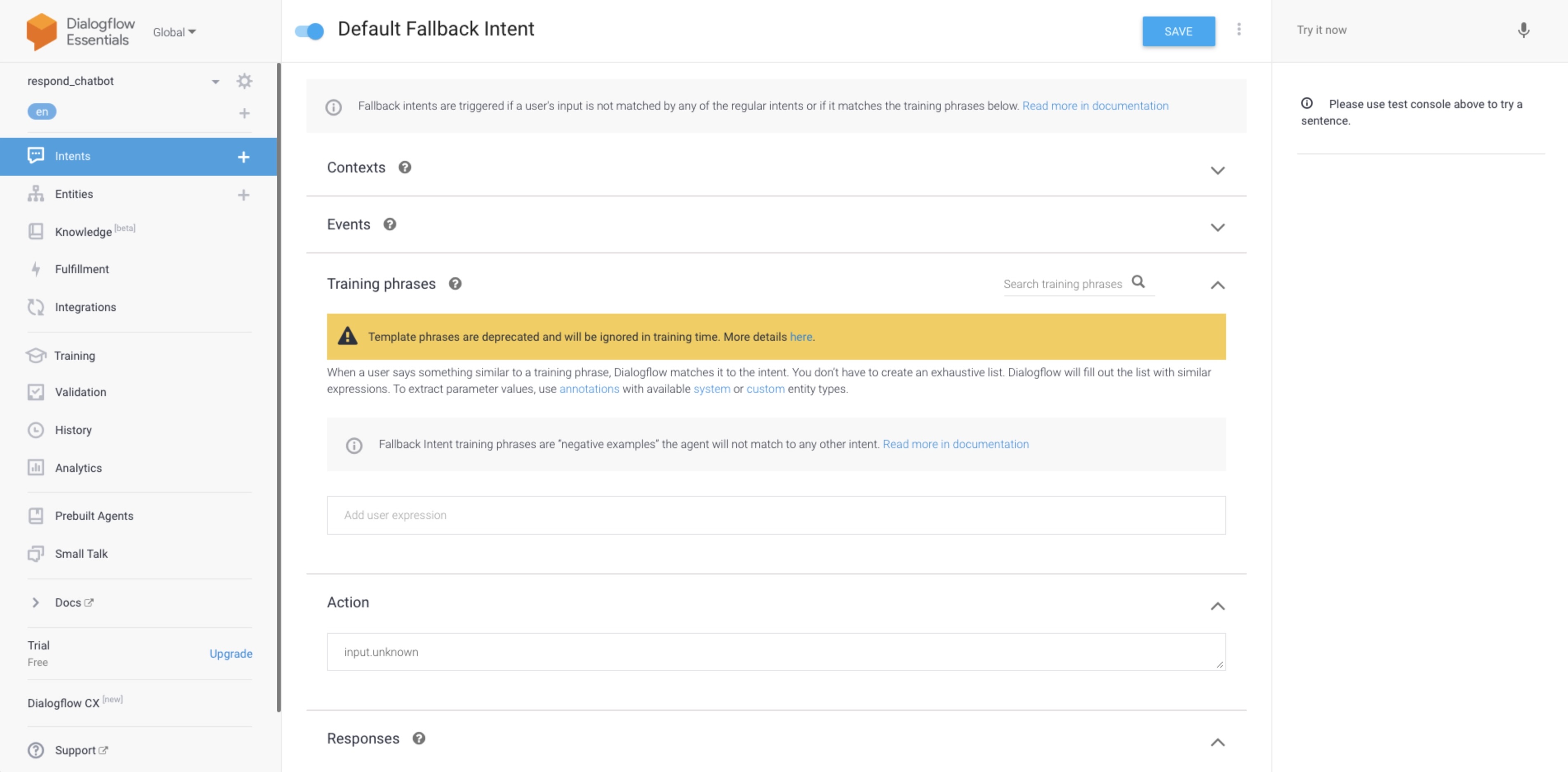Click the Upgrade link

coord(231,653)
